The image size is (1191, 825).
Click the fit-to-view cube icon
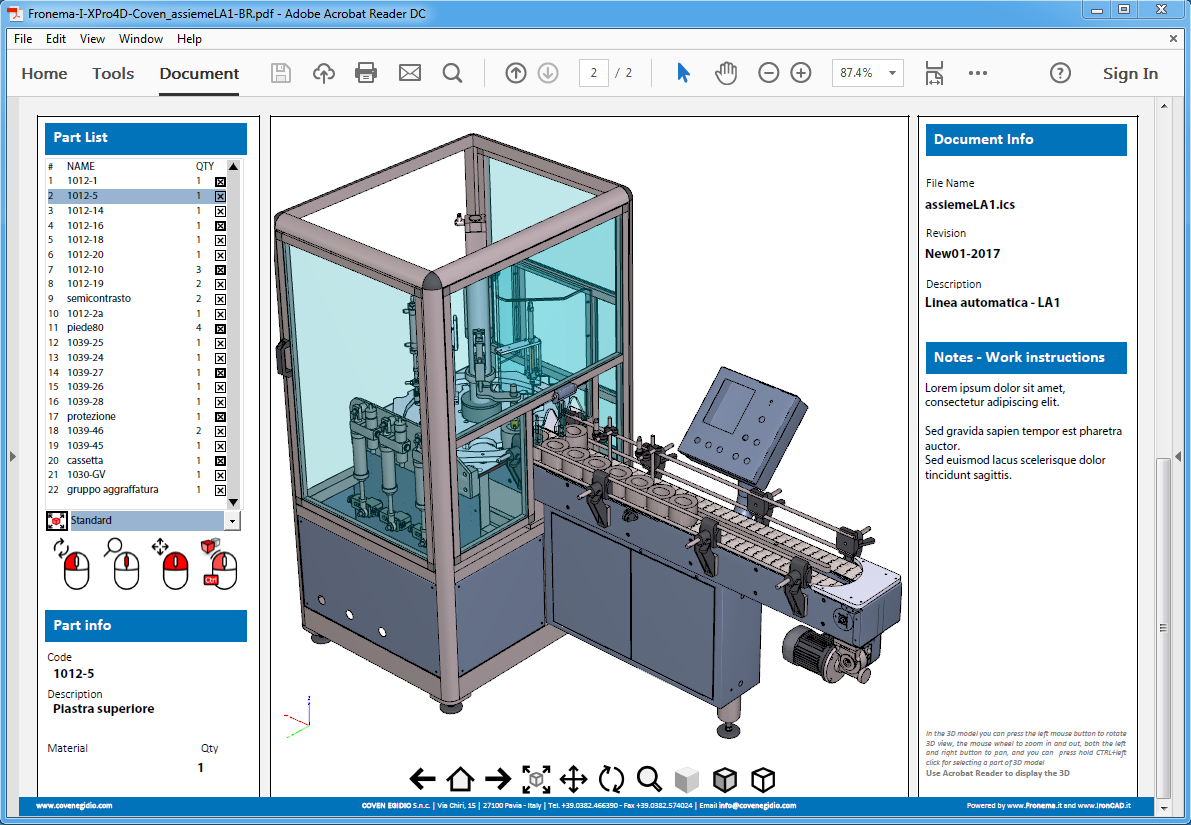tap(537, 779)
